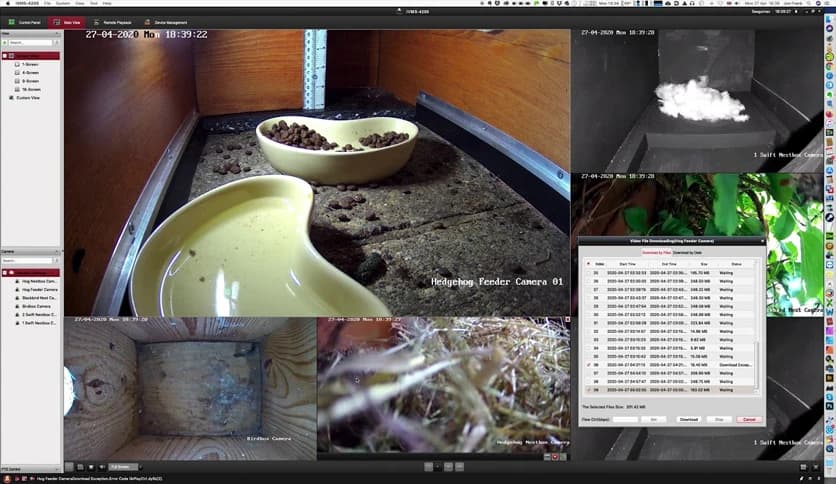Click the View panel search field

click(x=30, y=42)
